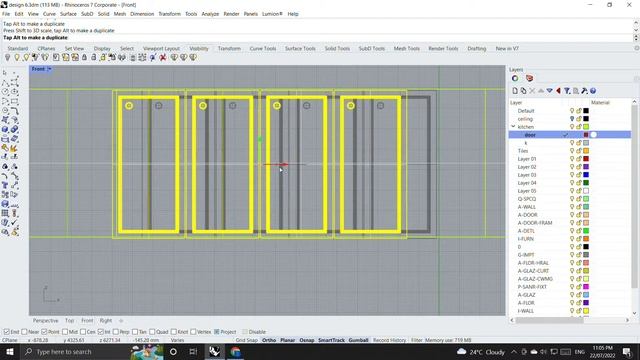
Task: Select the Rectangle tool in left sidebar
Action: (x=15, y=101)
